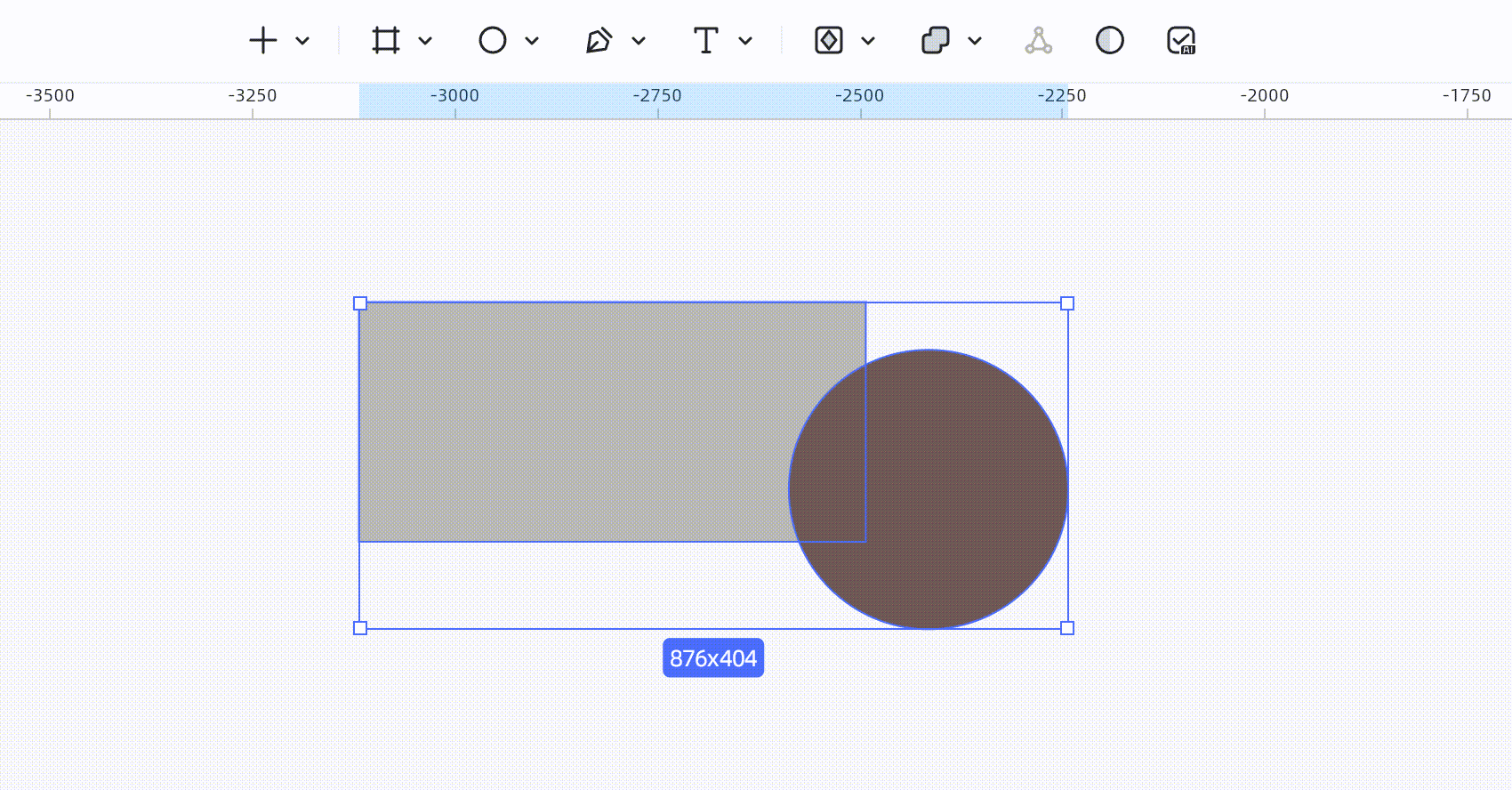The height and width of the screenshot is (790, 1512).
Task: Expand the Add tool dropdown chevron
Action: [x=302, y=40]
